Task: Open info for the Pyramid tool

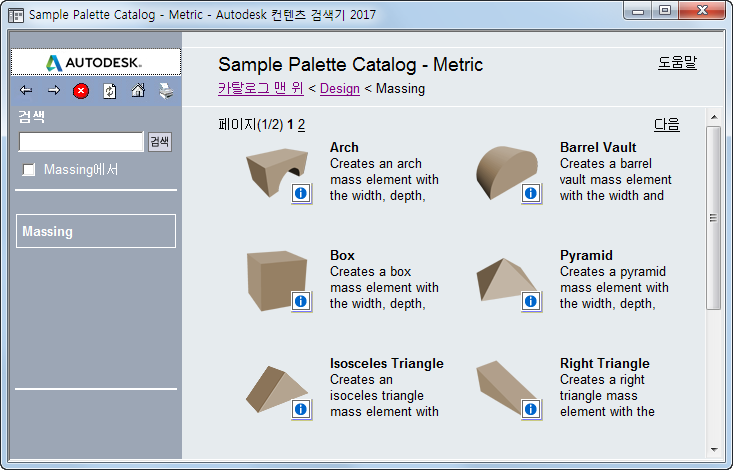Action: click(x=531, y=301)
